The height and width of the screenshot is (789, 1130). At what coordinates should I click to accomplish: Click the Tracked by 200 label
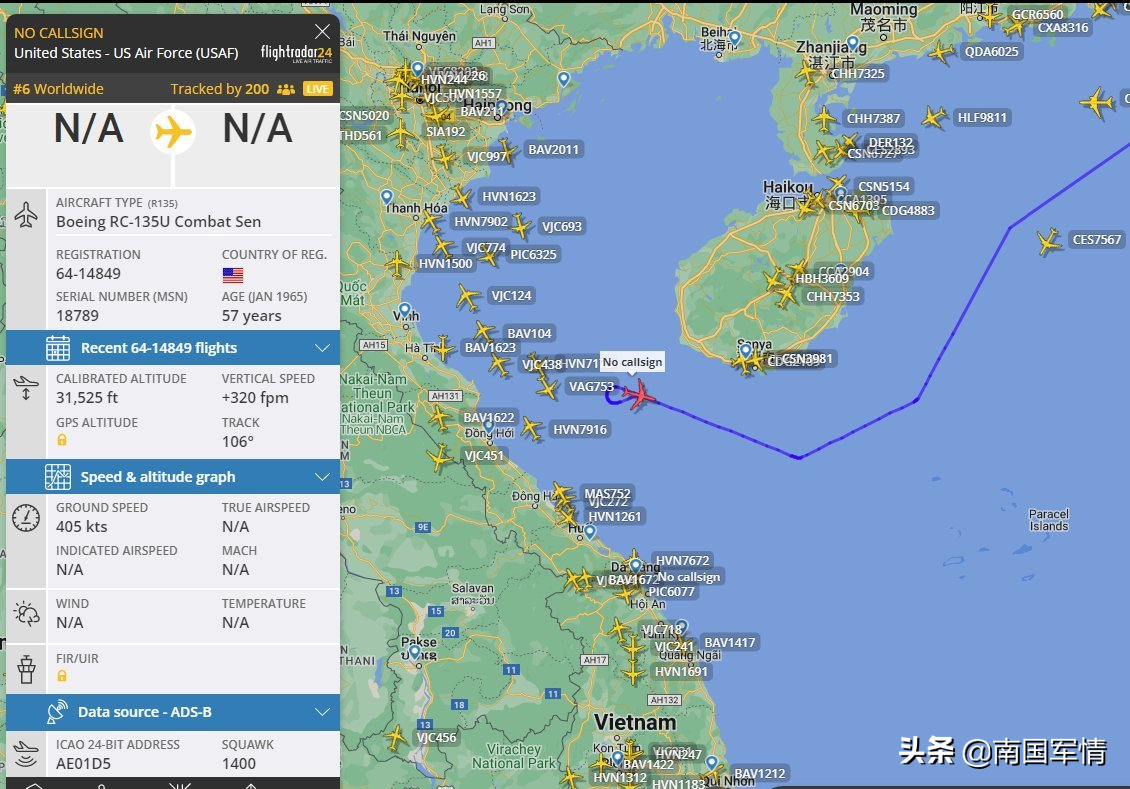pos(220,89)
